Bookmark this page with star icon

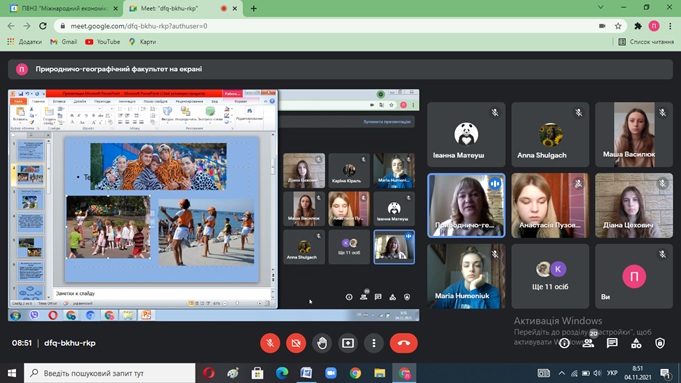tap(618, 26)
